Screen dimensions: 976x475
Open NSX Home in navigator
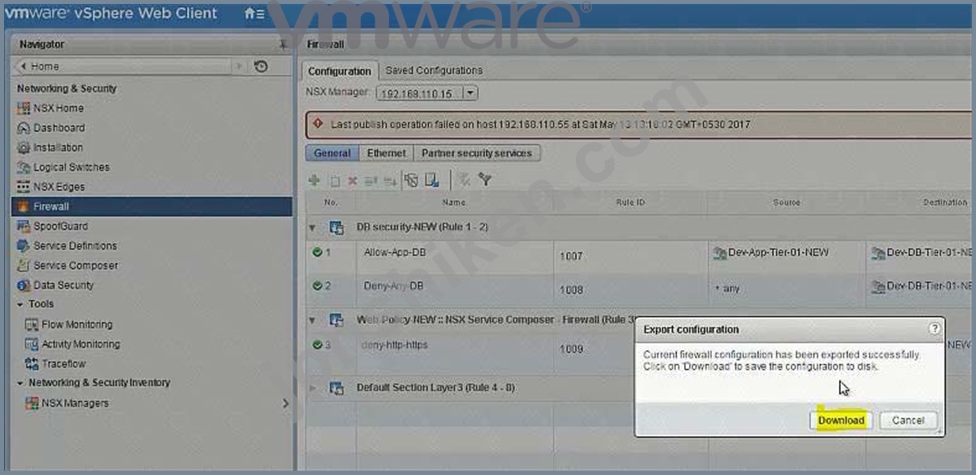click(59, 108)
